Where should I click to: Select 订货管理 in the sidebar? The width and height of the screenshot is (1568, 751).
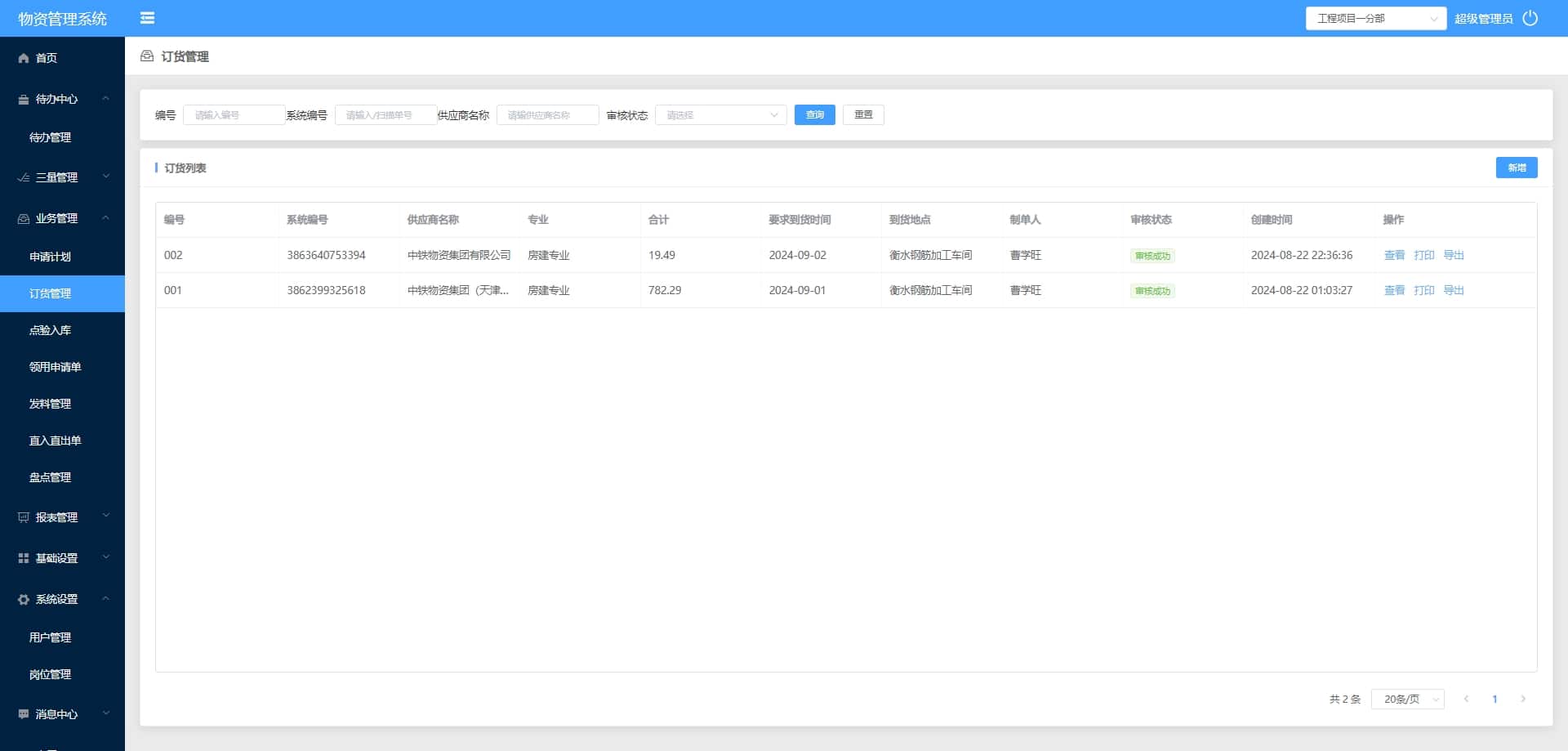[62, 293]
